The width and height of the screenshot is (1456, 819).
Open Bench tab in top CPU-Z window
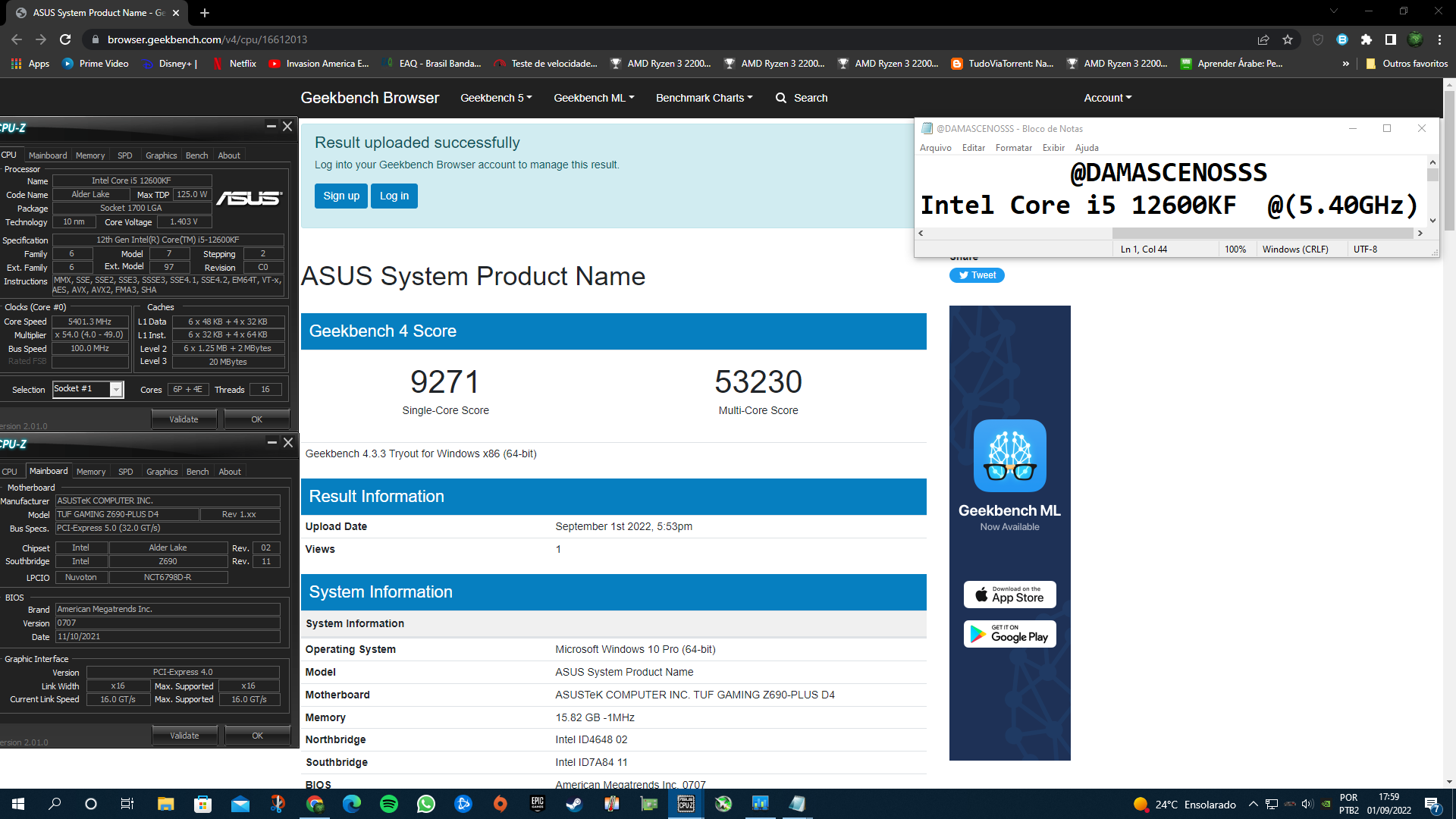click(196, 155)
